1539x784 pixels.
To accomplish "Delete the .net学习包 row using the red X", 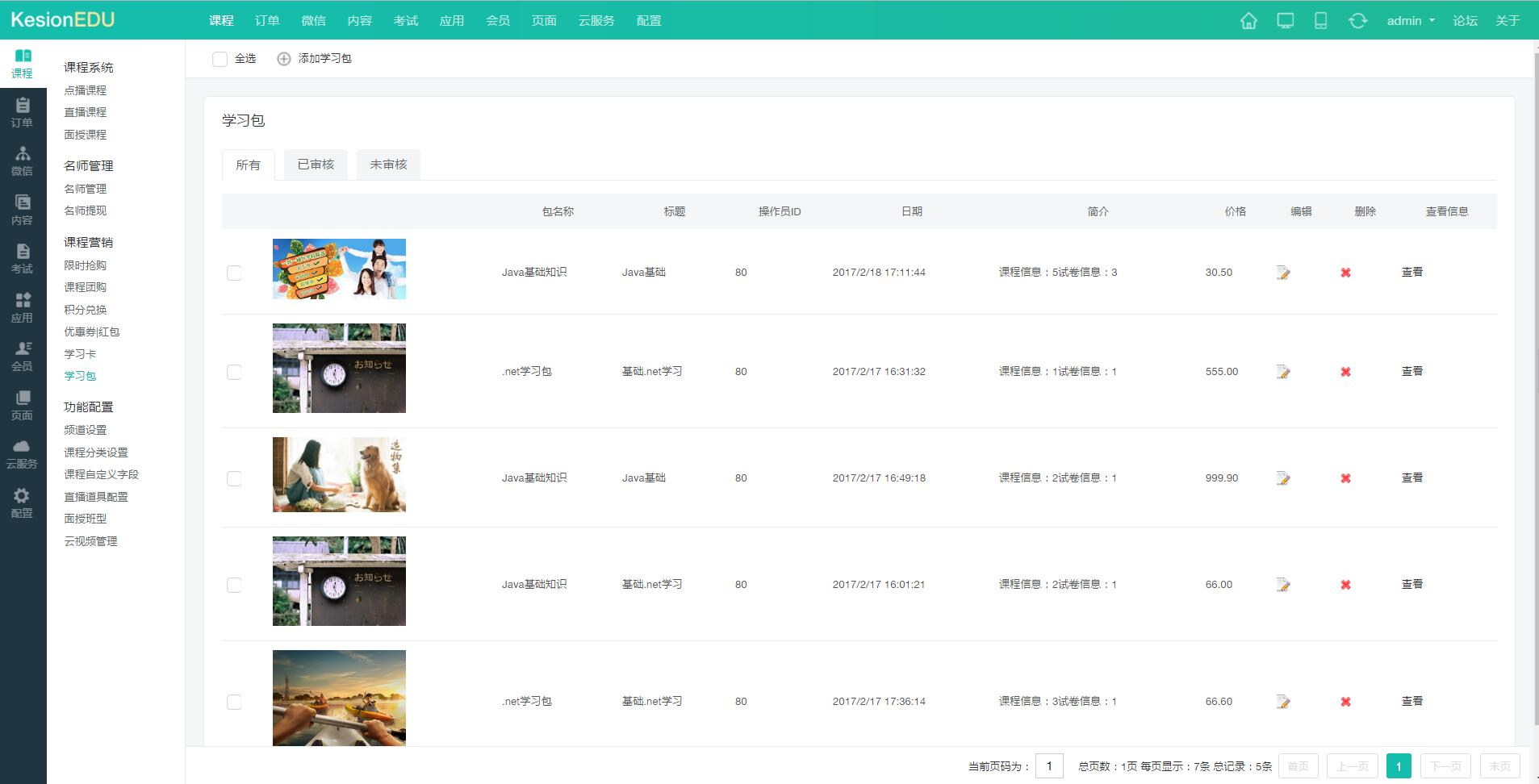I will tap(1345, 372).
